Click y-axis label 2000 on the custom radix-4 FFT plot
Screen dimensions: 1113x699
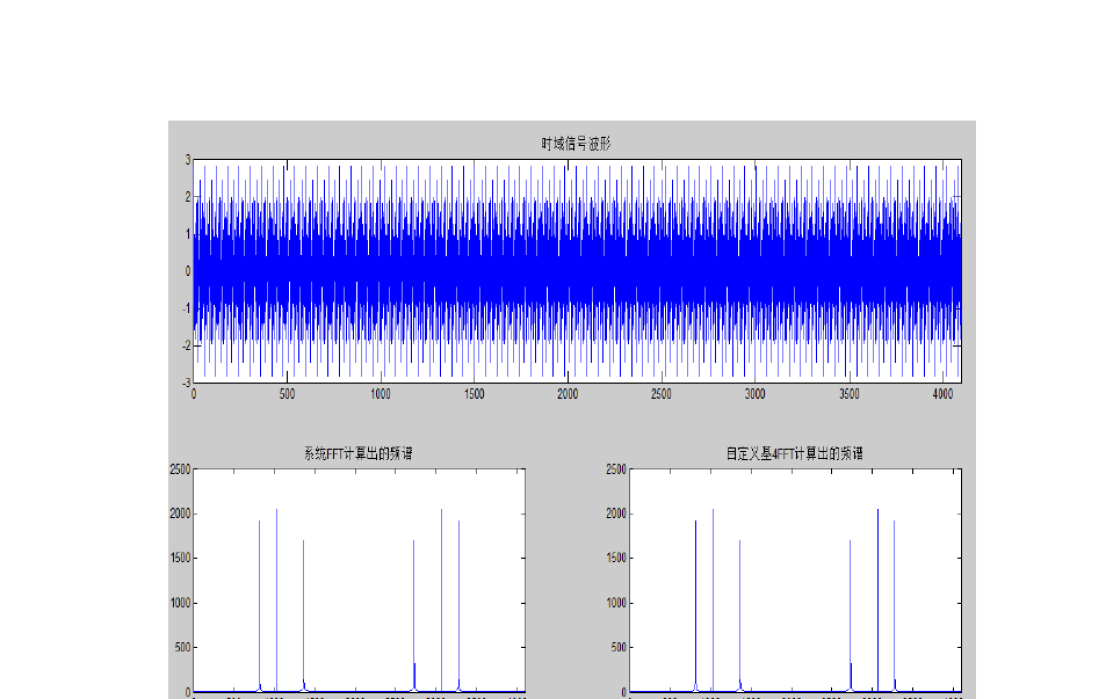click(x=615, y=514)
